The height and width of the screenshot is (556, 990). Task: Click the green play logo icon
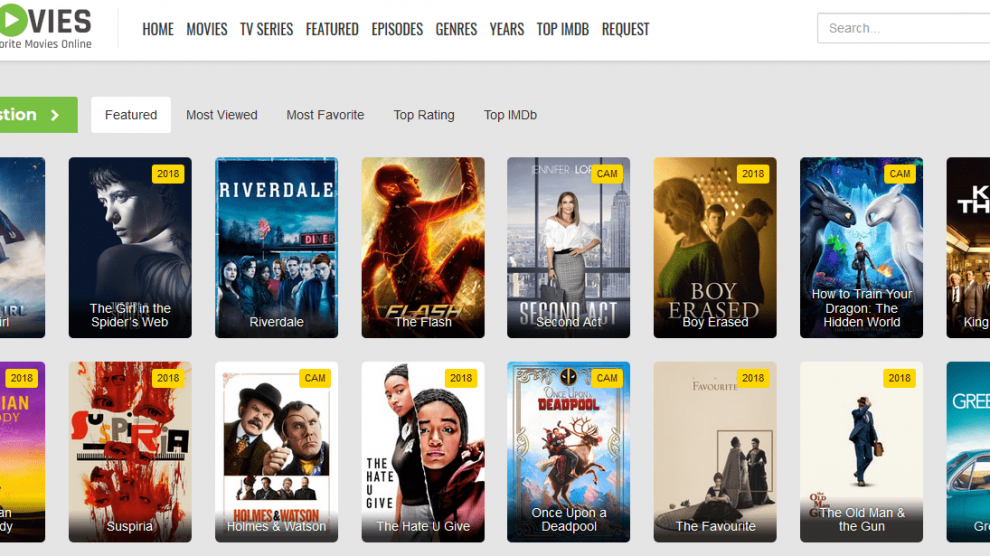coord(12,20)
